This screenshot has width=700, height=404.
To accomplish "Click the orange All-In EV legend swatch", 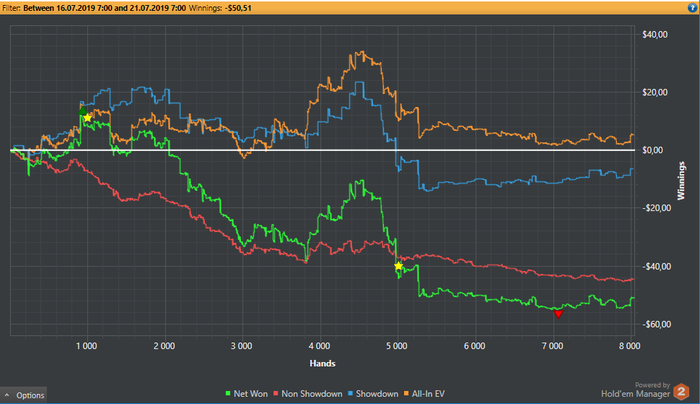I will [x=407, y=394].
